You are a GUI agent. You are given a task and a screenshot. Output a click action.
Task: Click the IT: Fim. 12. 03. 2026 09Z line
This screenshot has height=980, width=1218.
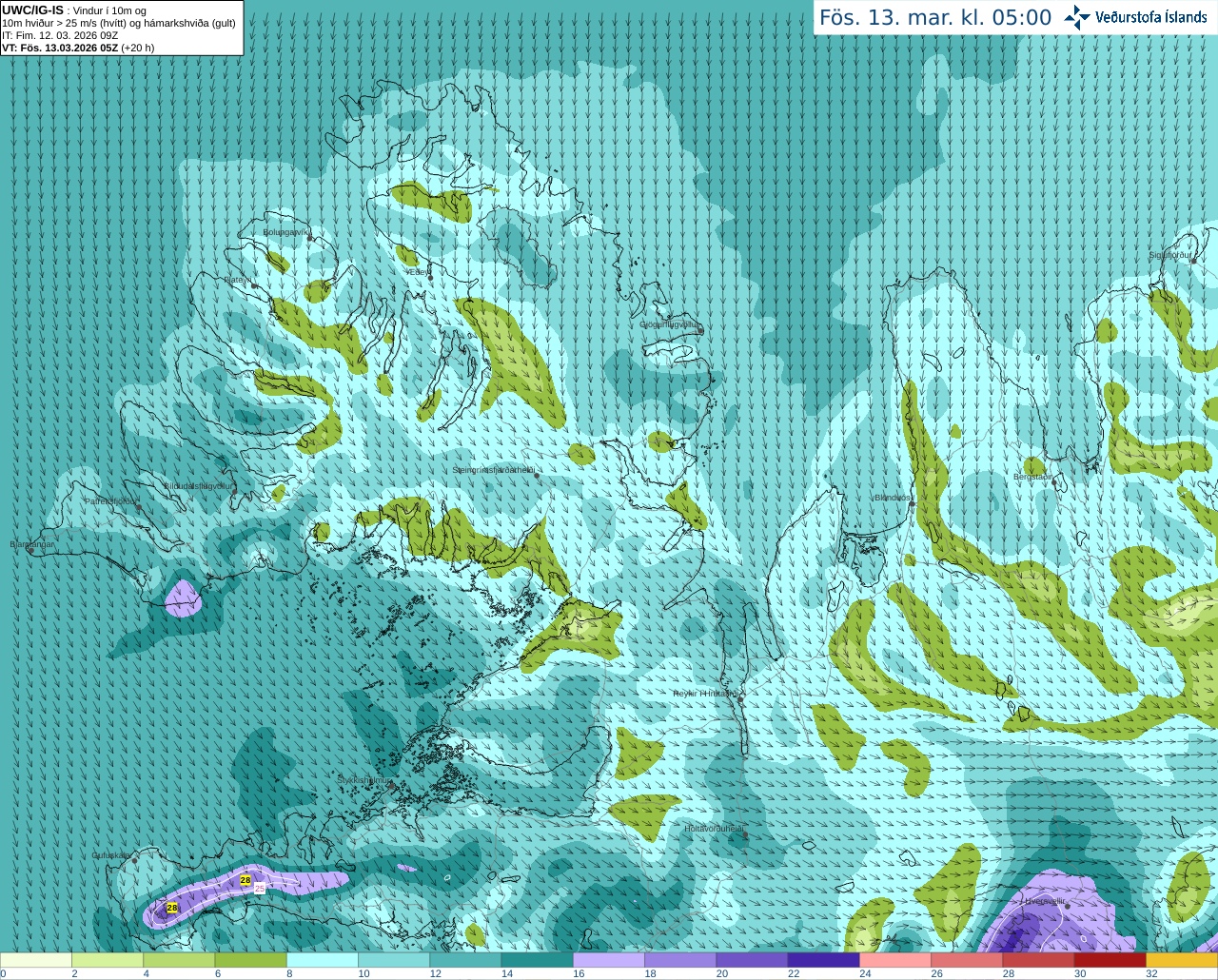click(x=60, y=35)
